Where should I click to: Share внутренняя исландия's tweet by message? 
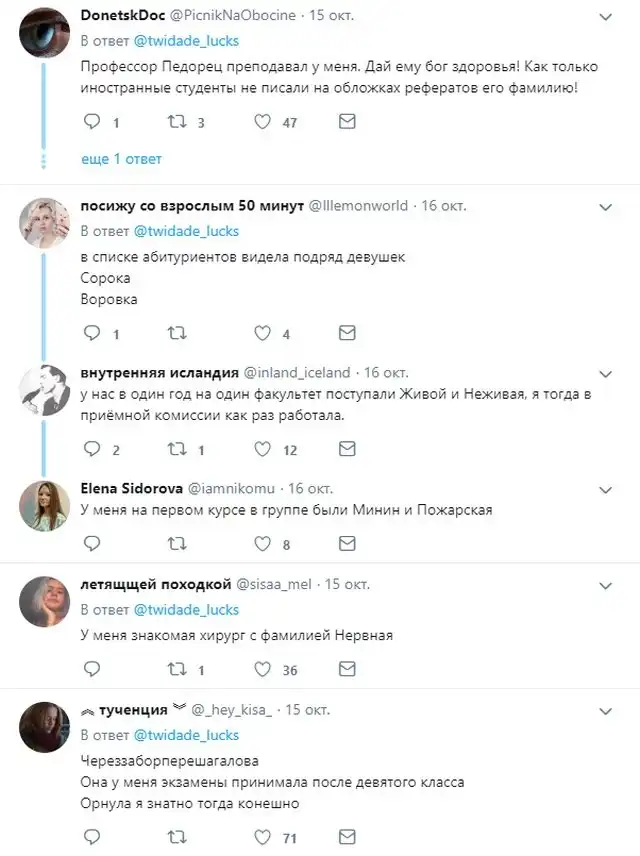click(x=347, y=450)
